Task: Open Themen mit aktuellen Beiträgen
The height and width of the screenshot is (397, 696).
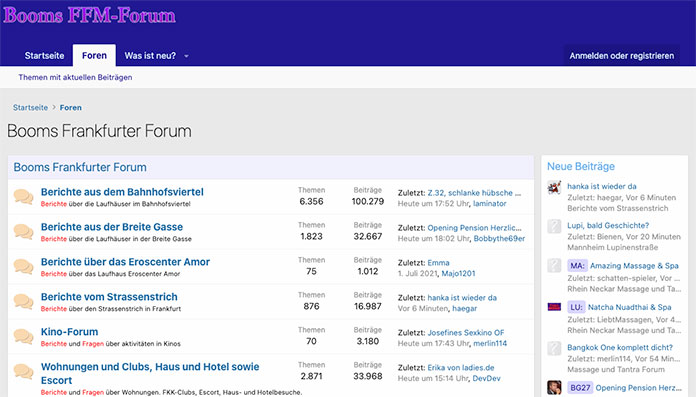Action: [x=75, y=77]
